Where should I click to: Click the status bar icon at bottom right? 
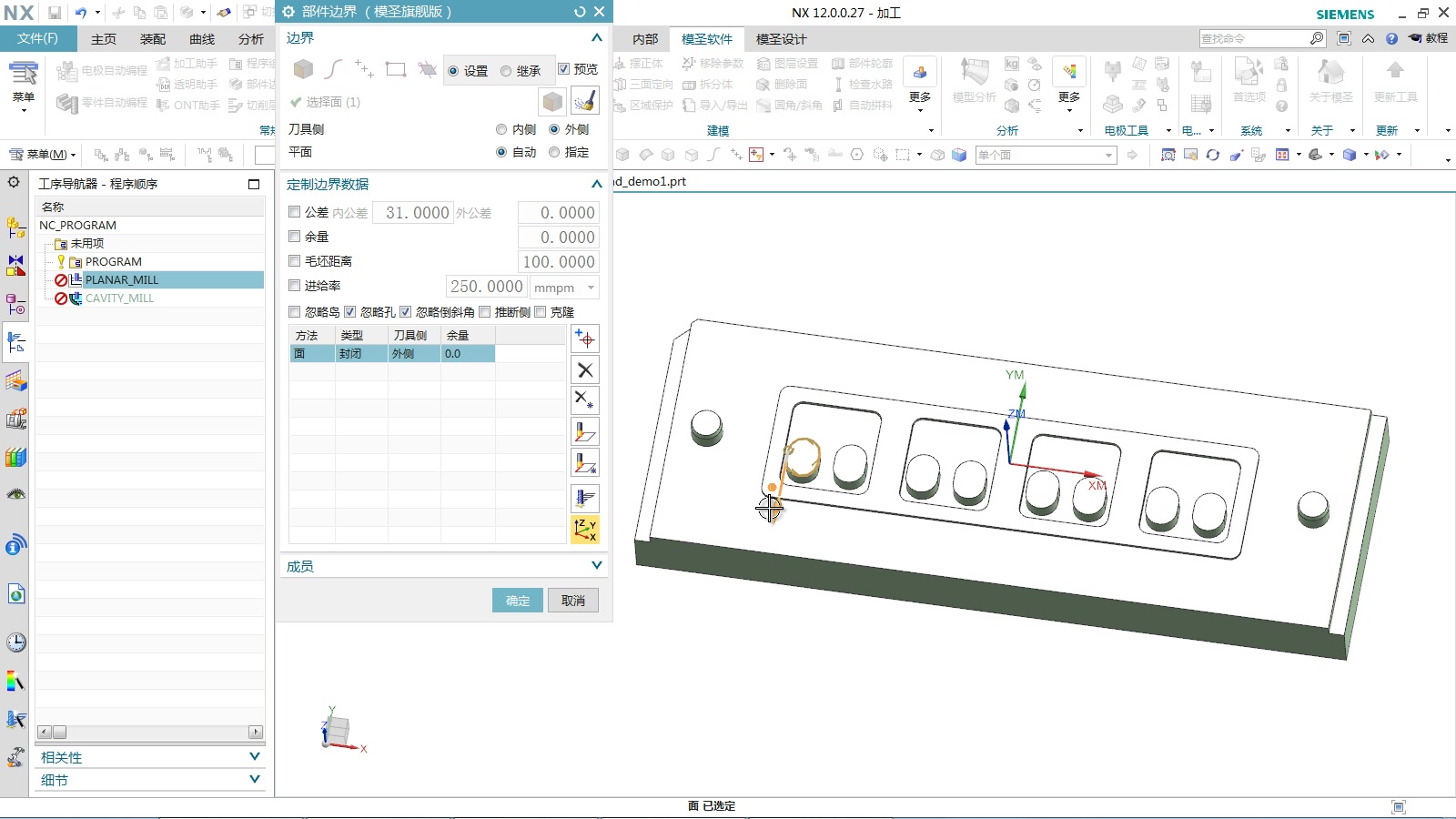tap(1399, 807)
